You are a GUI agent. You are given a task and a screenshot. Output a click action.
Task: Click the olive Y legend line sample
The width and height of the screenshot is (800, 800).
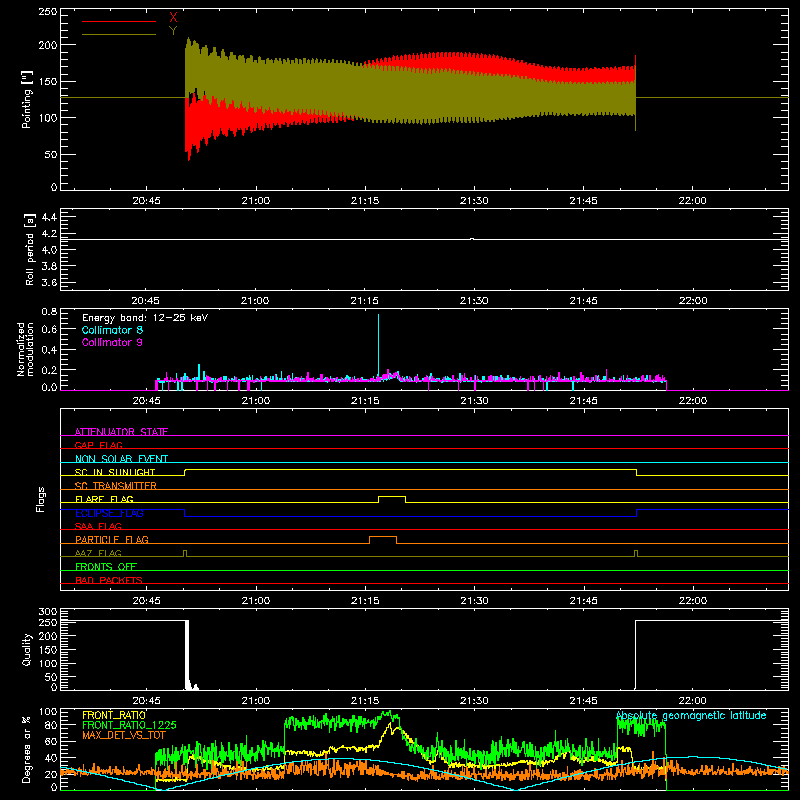click(119, 35)
